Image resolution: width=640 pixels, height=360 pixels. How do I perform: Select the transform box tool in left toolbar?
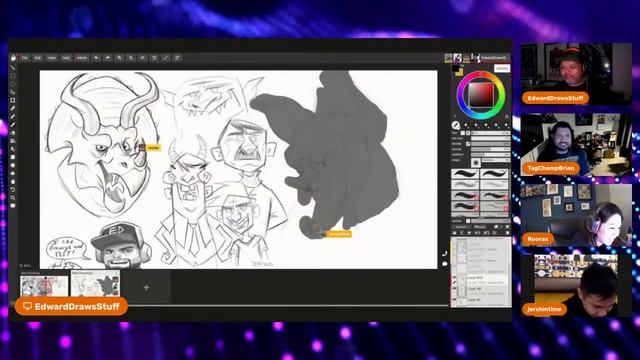13,100
